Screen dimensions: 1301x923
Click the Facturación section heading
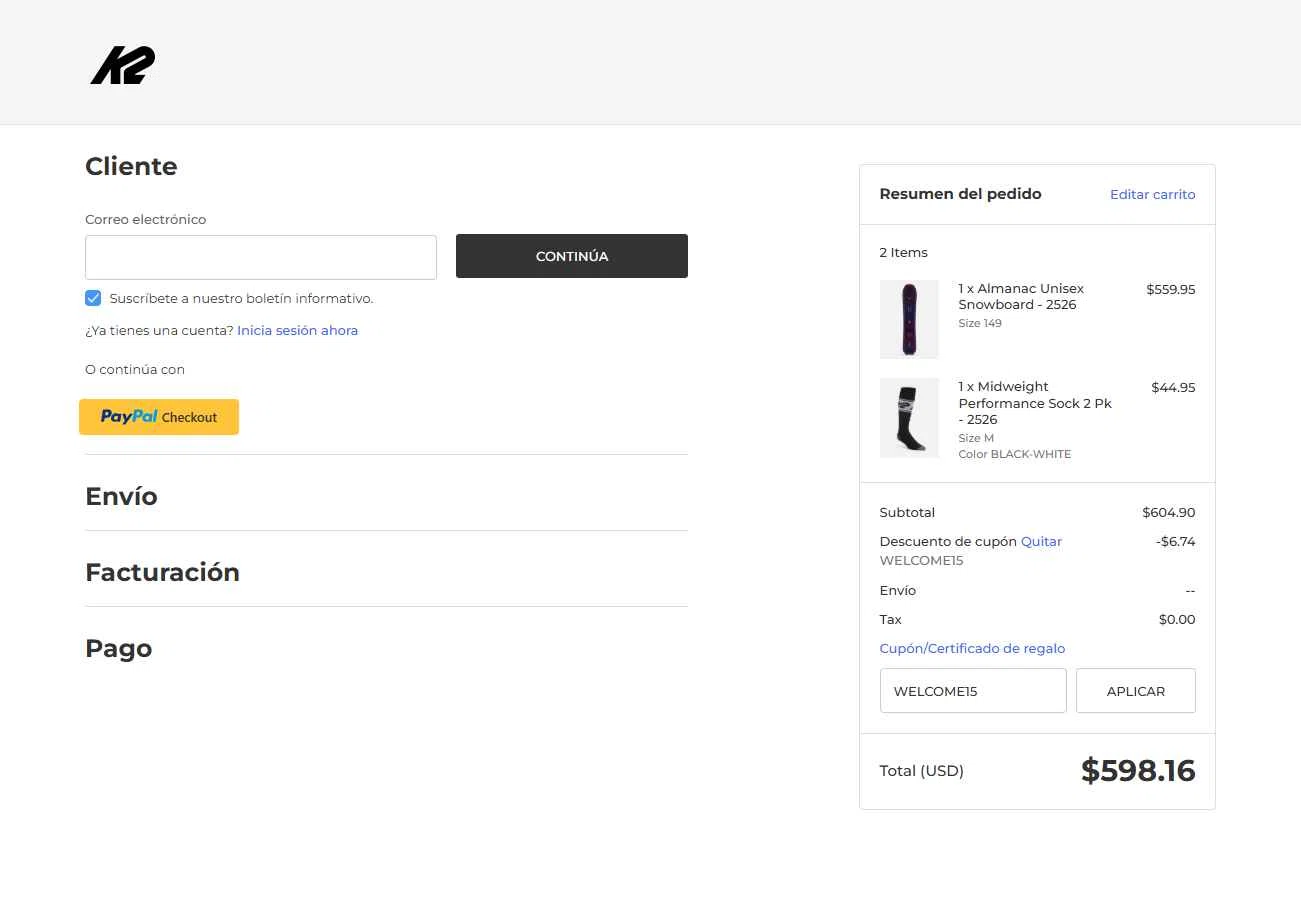[x=162, y=572]
